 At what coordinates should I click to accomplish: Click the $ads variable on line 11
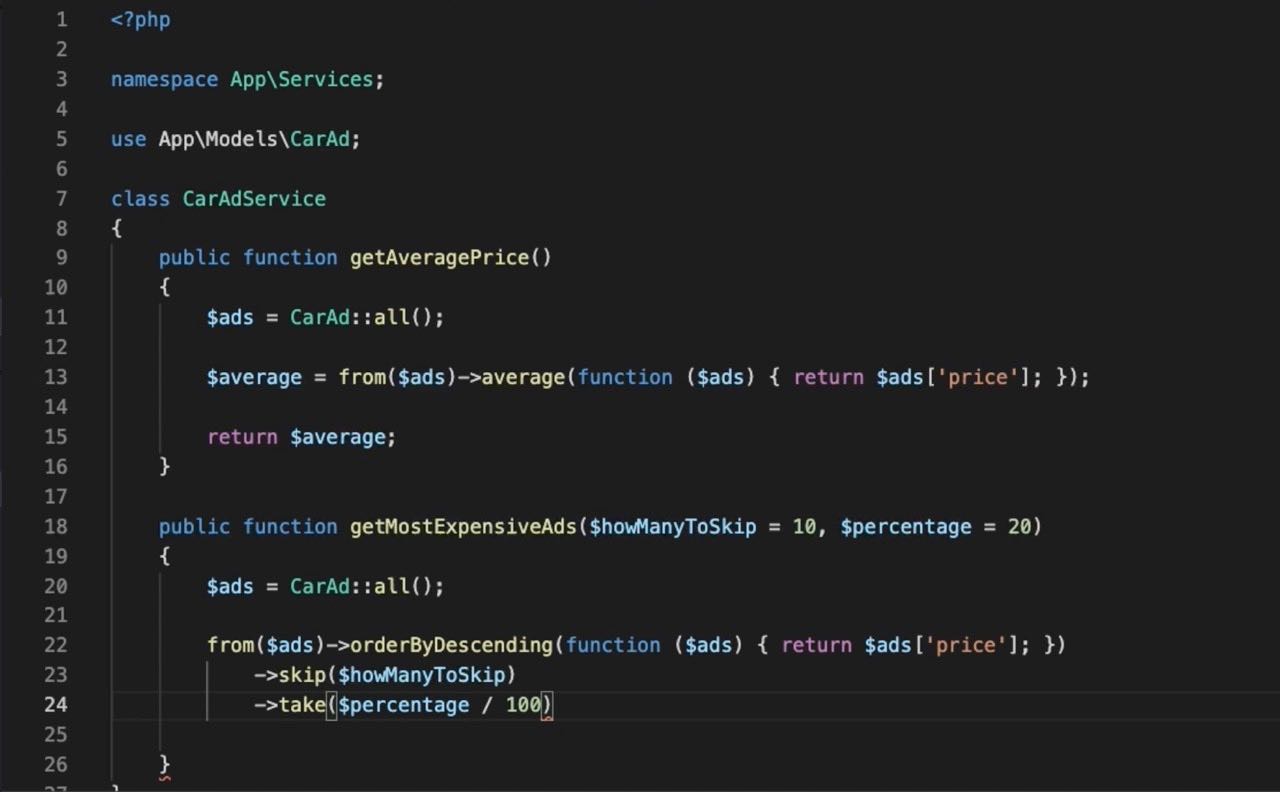tap(229, 317)
